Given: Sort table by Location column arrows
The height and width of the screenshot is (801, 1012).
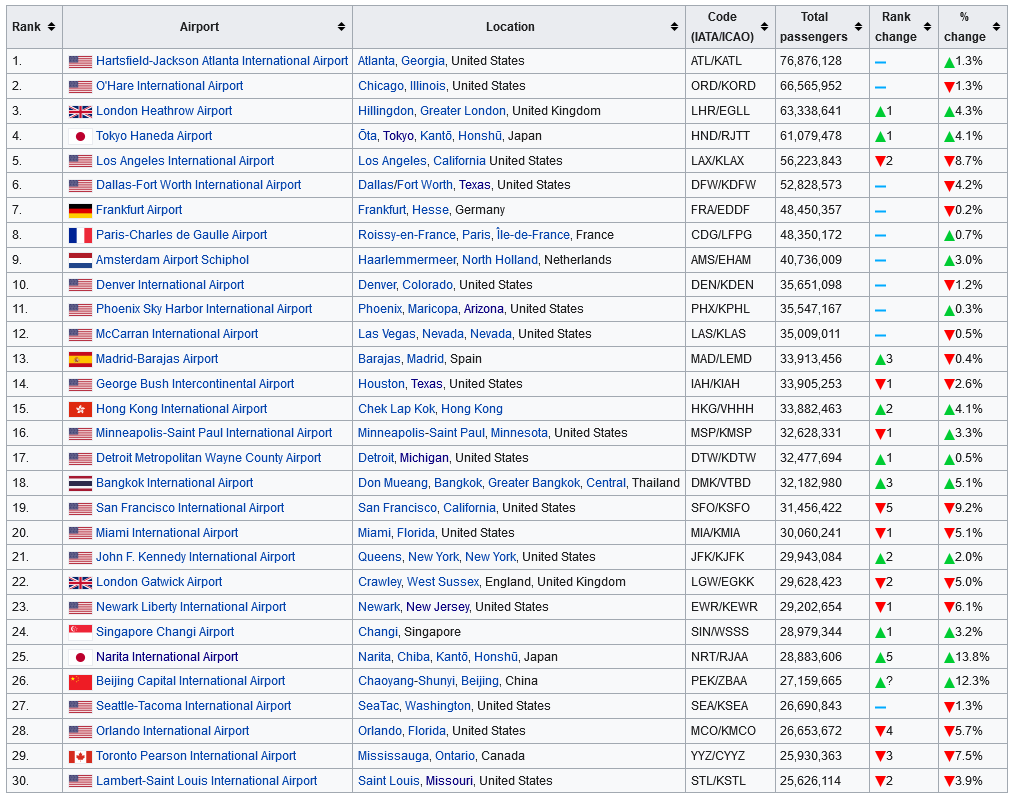Looking at the screenshot, I should (x=674, y=27).
